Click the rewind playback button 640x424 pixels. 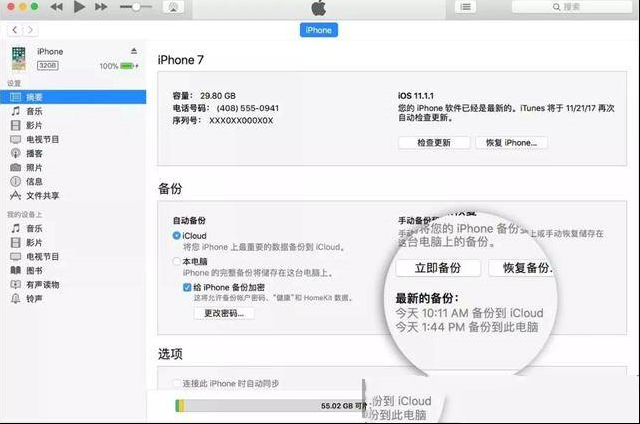click(x=56, y=7)
